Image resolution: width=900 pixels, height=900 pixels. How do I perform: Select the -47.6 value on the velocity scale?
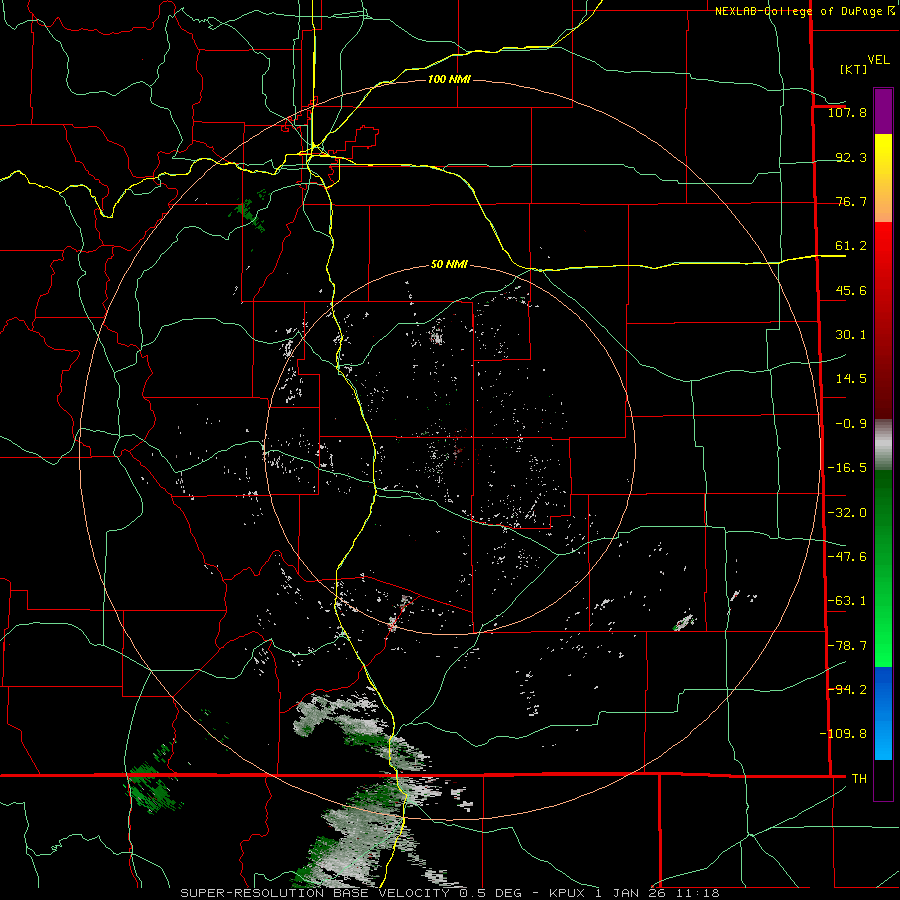[847, 557]
